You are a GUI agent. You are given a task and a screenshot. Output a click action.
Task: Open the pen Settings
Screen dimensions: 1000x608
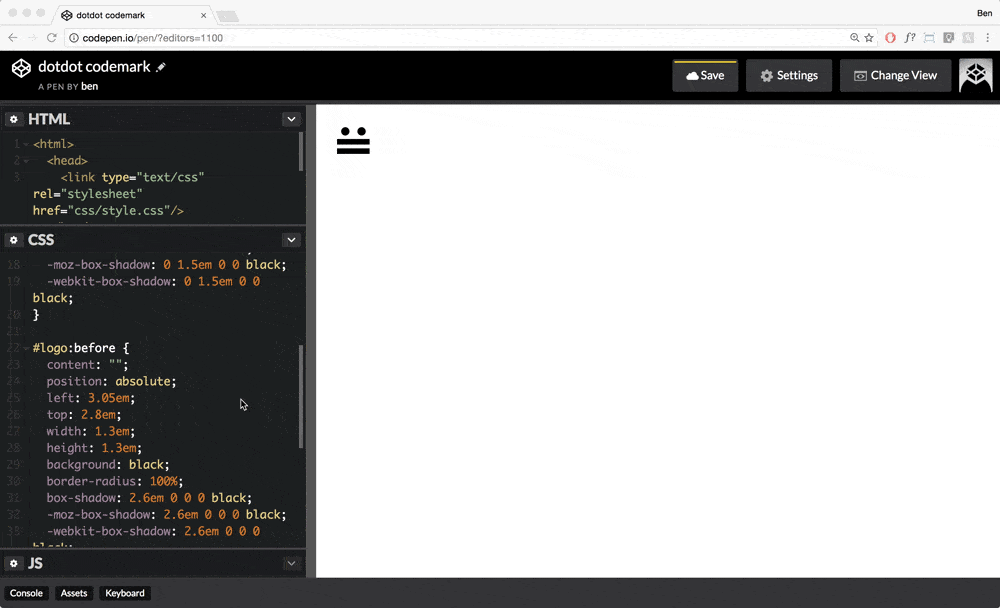coord(788,76)
